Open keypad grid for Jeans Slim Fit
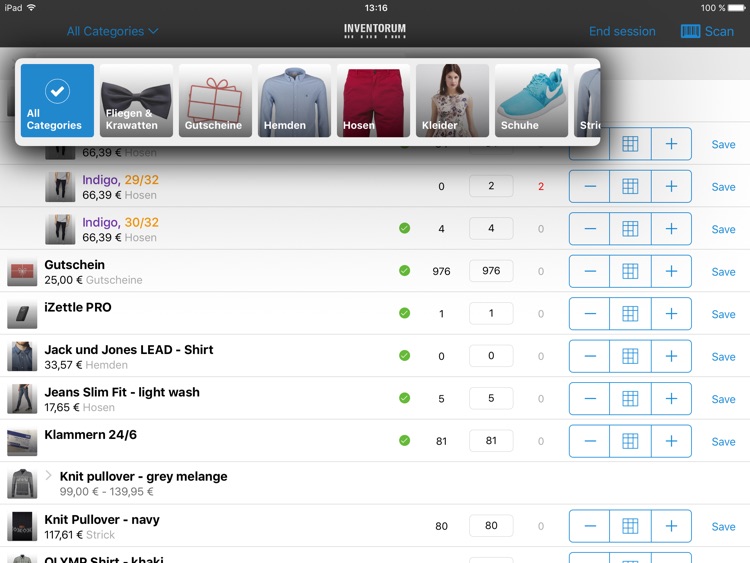 tap(630, 398)
